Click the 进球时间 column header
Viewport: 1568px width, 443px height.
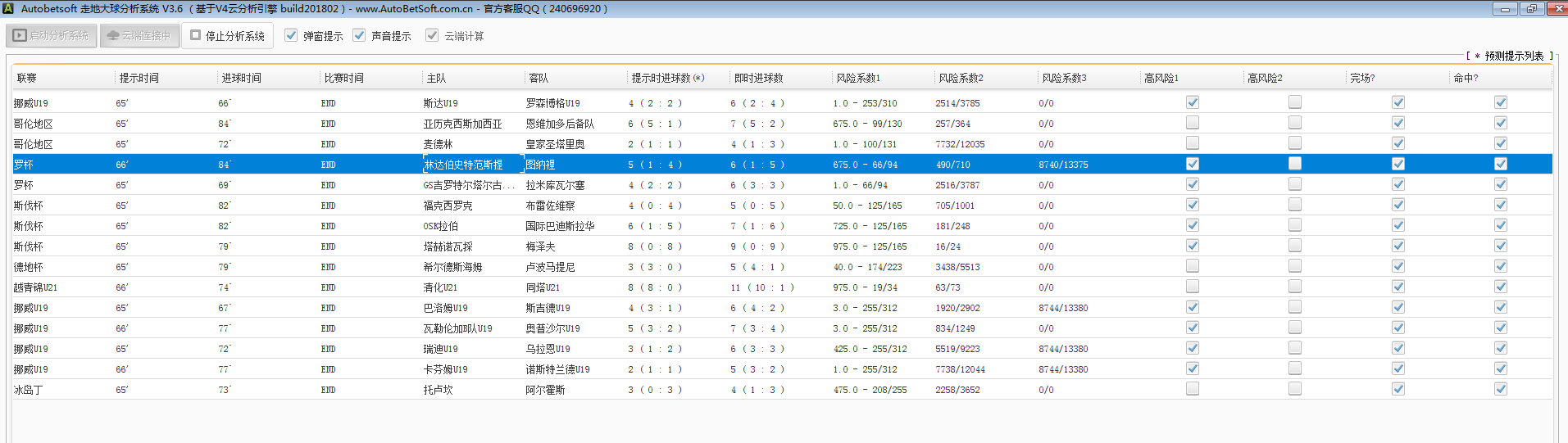tap(242, 78)
